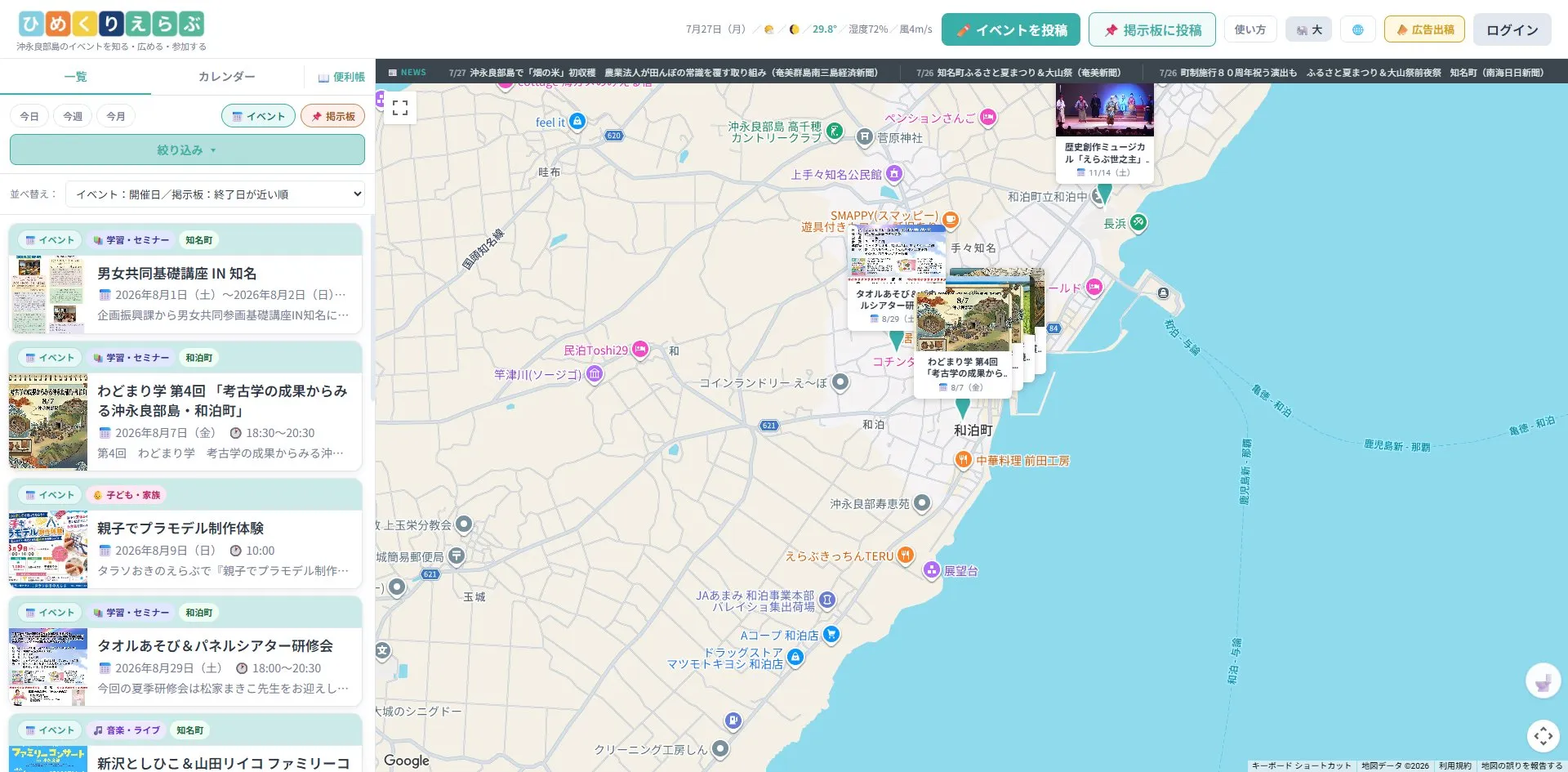Open the キーボード ショートカット map button
The image size is (1568, 772).
1301,766
